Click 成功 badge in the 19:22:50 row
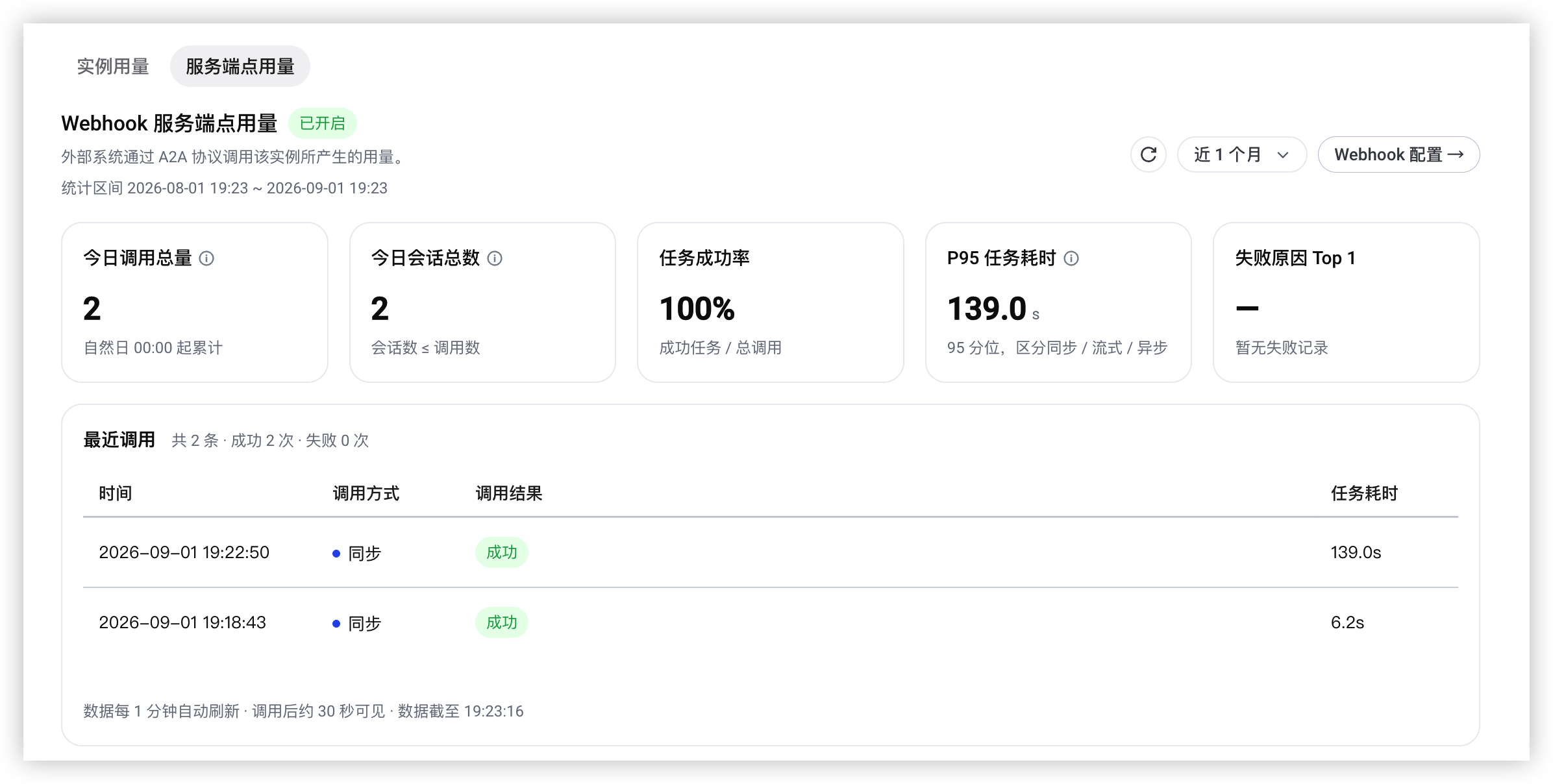1553x784 pixels. click(x=502, y=552)
